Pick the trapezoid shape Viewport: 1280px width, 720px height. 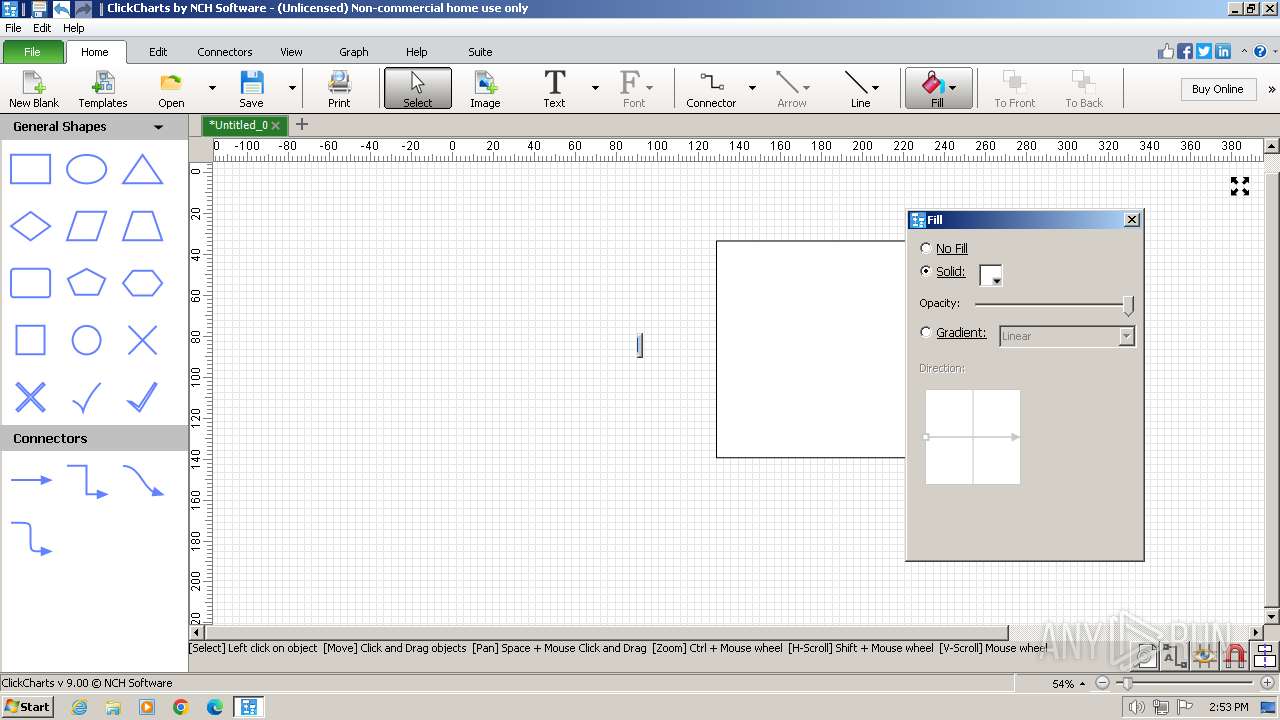click(142, 226)
